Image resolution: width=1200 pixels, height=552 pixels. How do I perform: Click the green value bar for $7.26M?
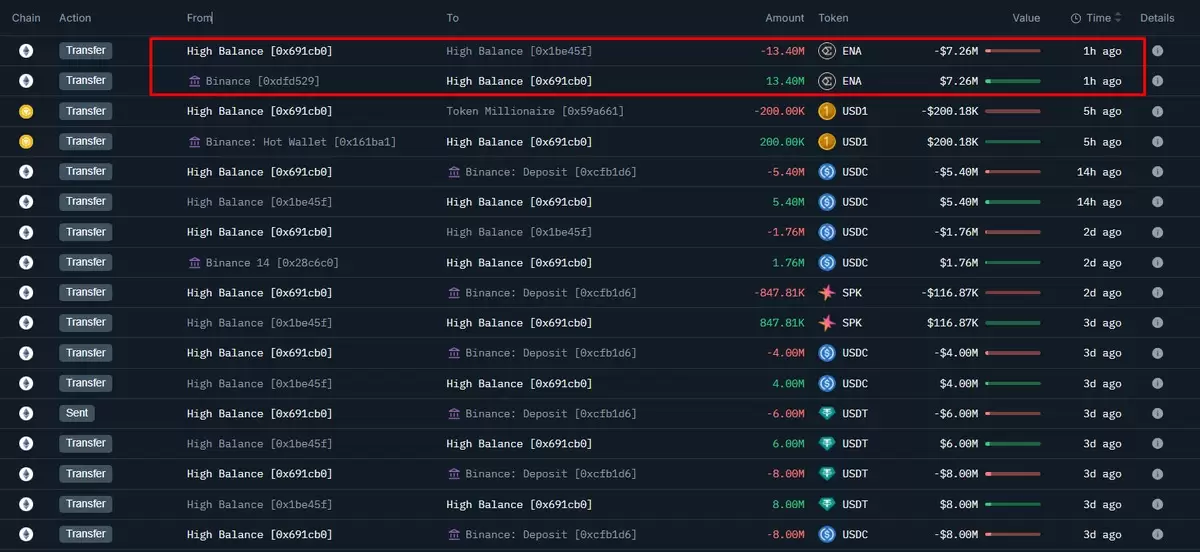click(x=1012, y=81)
